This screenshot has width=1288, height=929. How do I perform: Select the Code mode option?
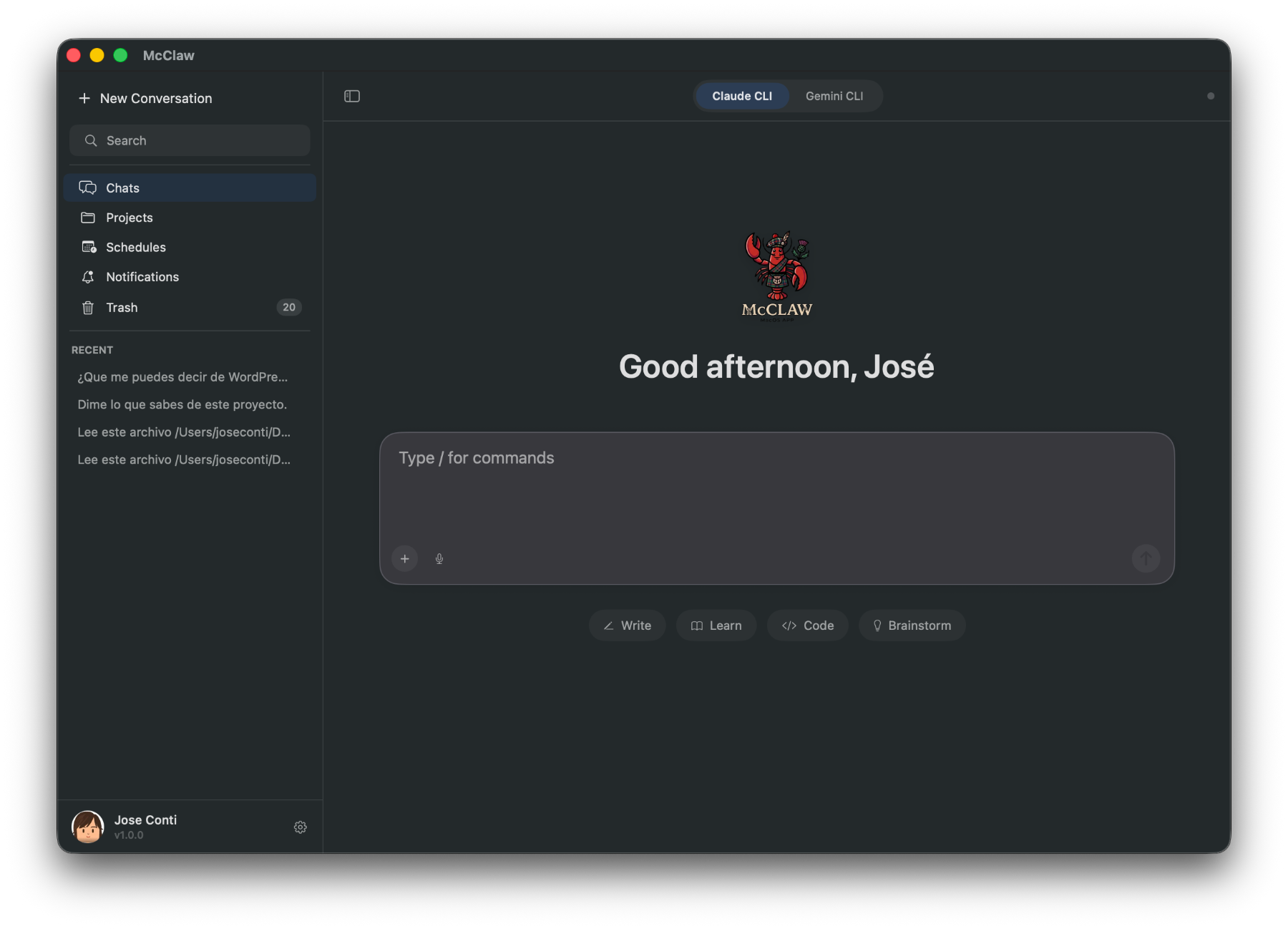click(x=807, y=625)
